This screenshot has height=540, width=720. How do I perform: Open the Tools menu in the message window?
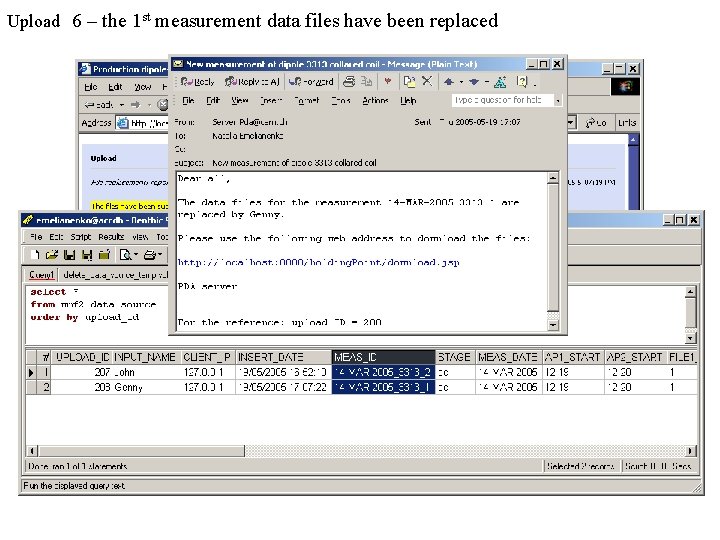click(341, 100)
